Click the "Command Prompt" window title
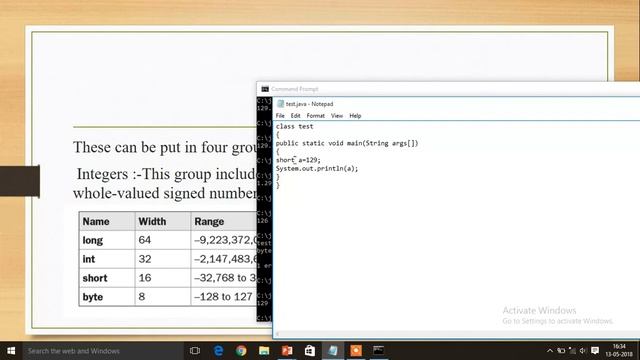 point(295,89)
